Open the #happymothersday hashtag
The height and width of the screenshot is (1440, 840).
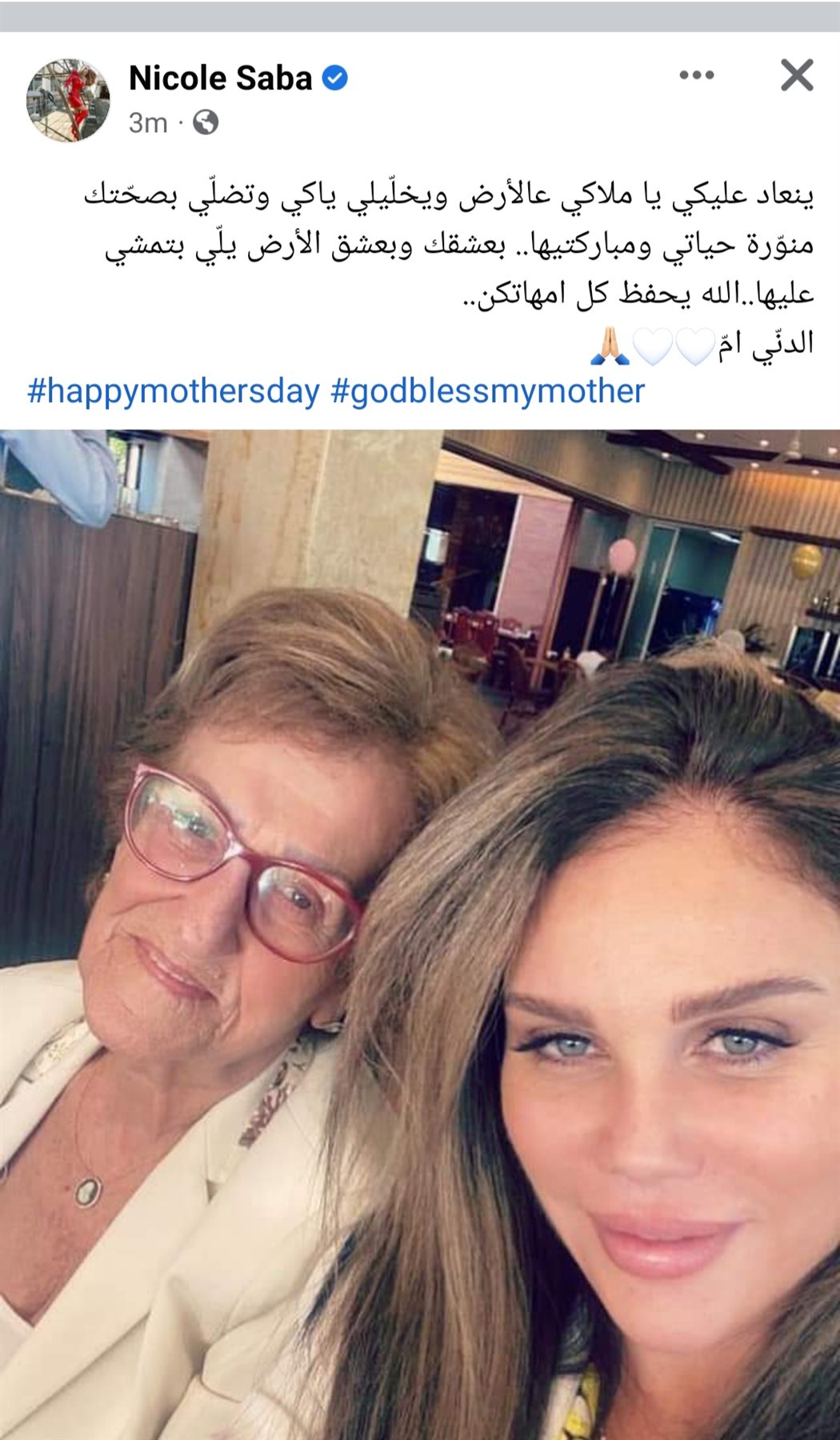coord(174,391)
